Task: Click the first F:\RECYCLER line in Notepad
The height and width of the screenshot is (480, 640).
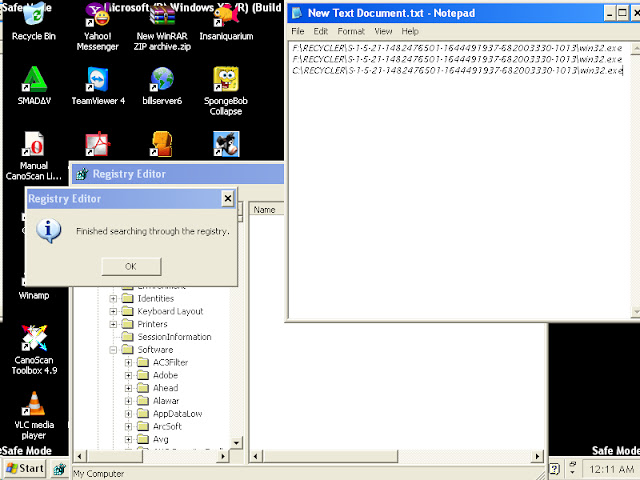Action: tap(457, 48)
